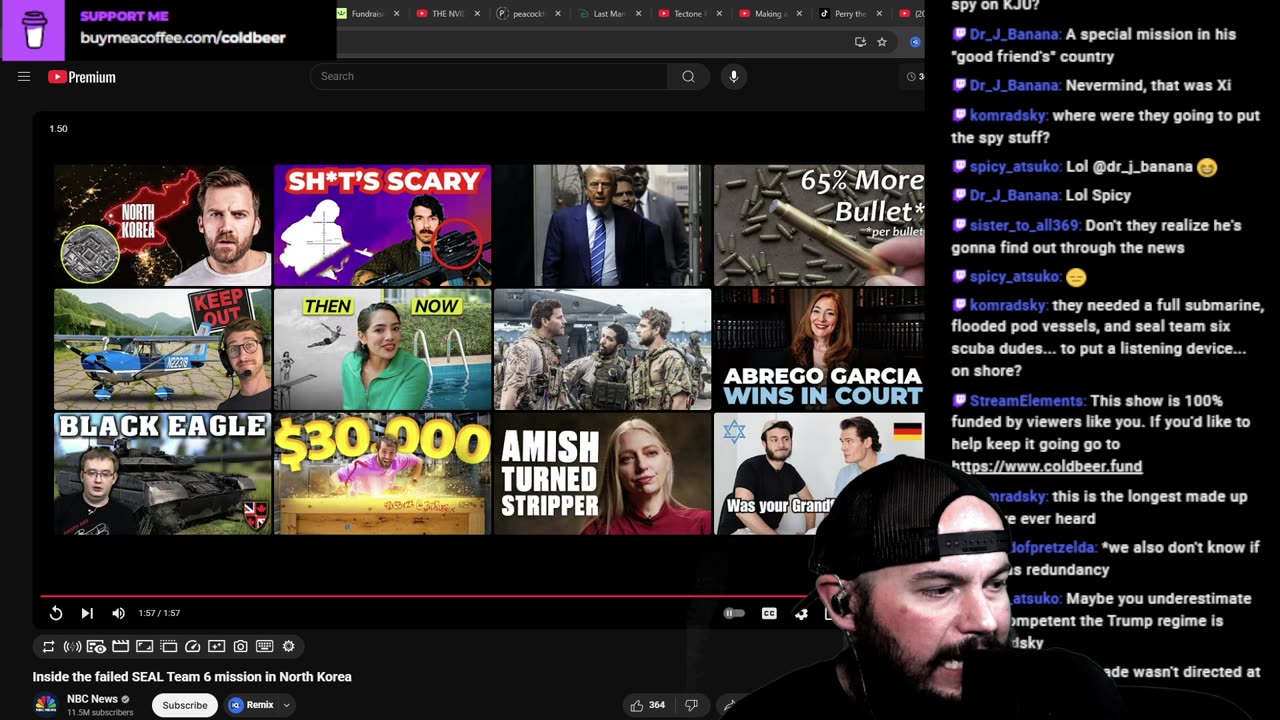Click StreamElements username in chat
1280x720 pixels.
click(x=1026, y=401)
